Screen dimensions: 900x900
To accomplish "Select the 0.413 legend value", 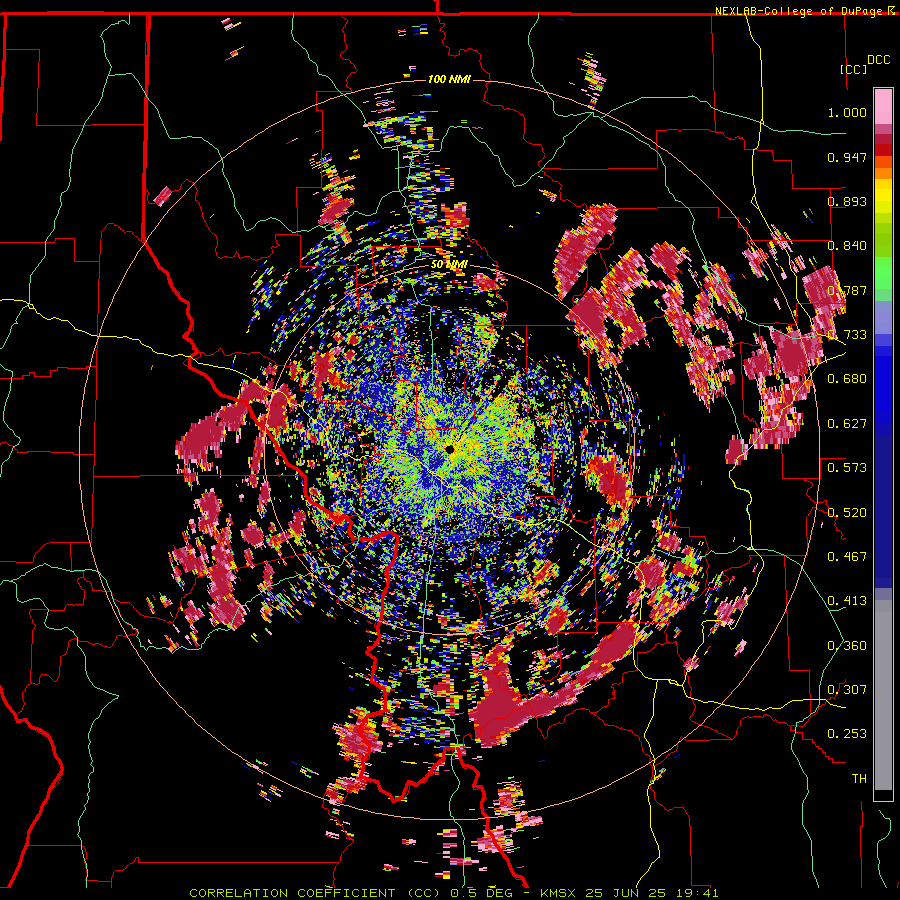I will [847, 601].
